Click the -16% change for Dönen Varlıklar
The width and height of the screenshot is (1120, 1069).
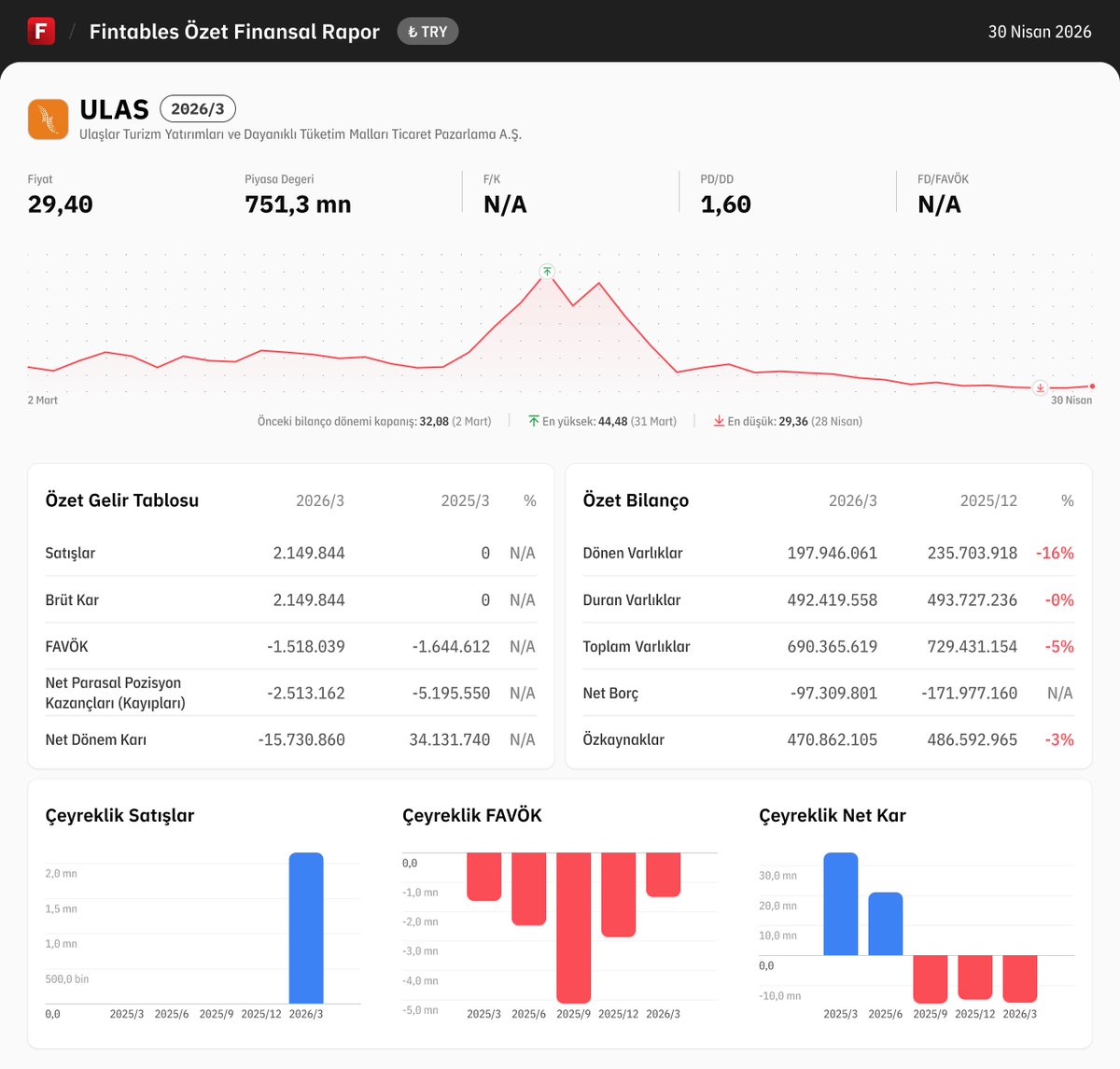tap(1055, 553)
